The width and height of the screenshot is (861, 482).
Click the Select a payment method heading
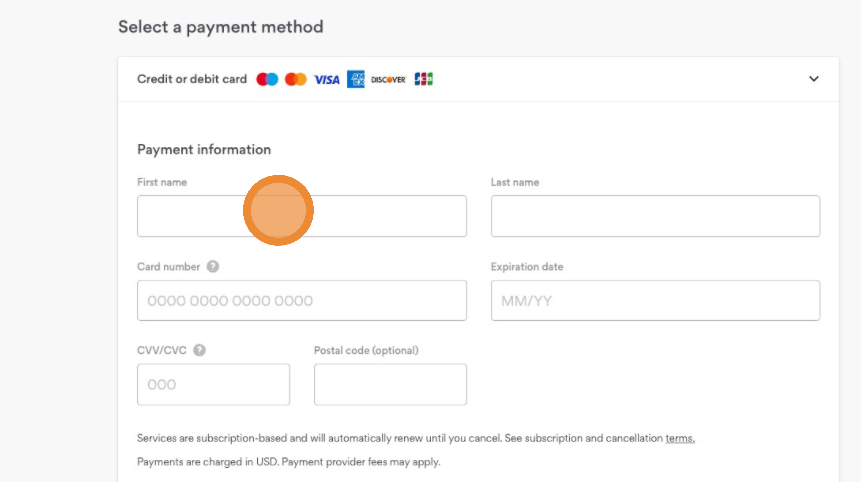click(221, 27)
